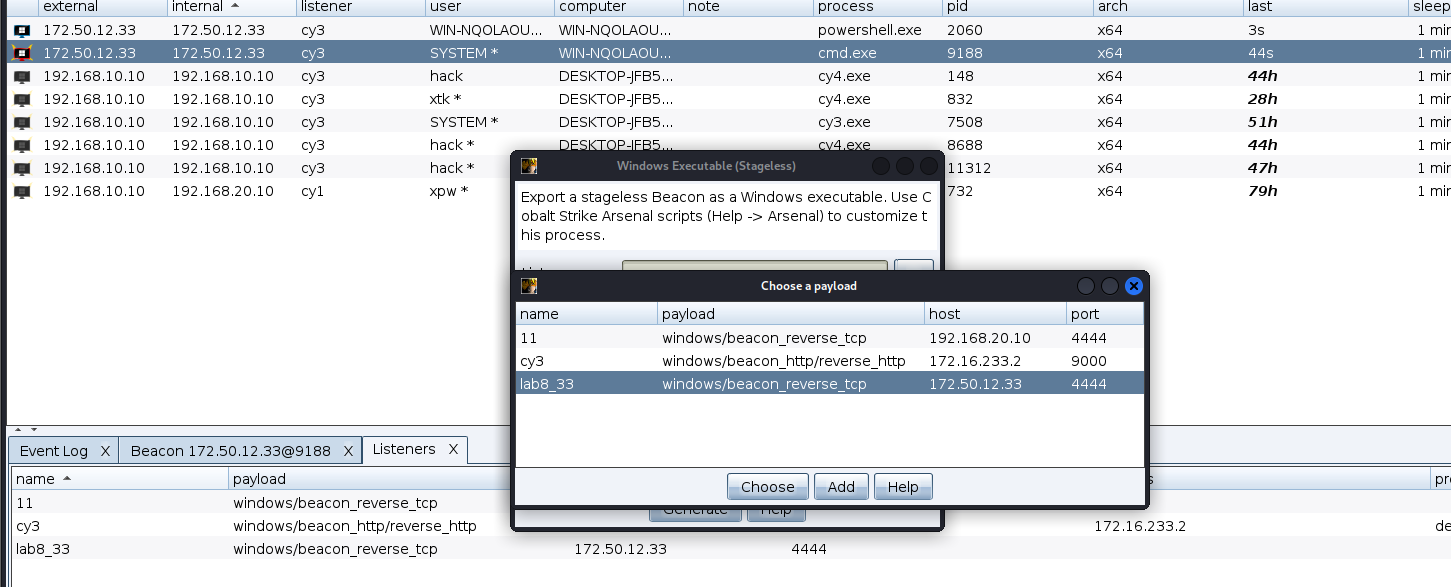Click the beacon icon for the xtk user session
The height and width of the screenshot is (587, 1451).
pyautogui.click(x=22, y=99)
